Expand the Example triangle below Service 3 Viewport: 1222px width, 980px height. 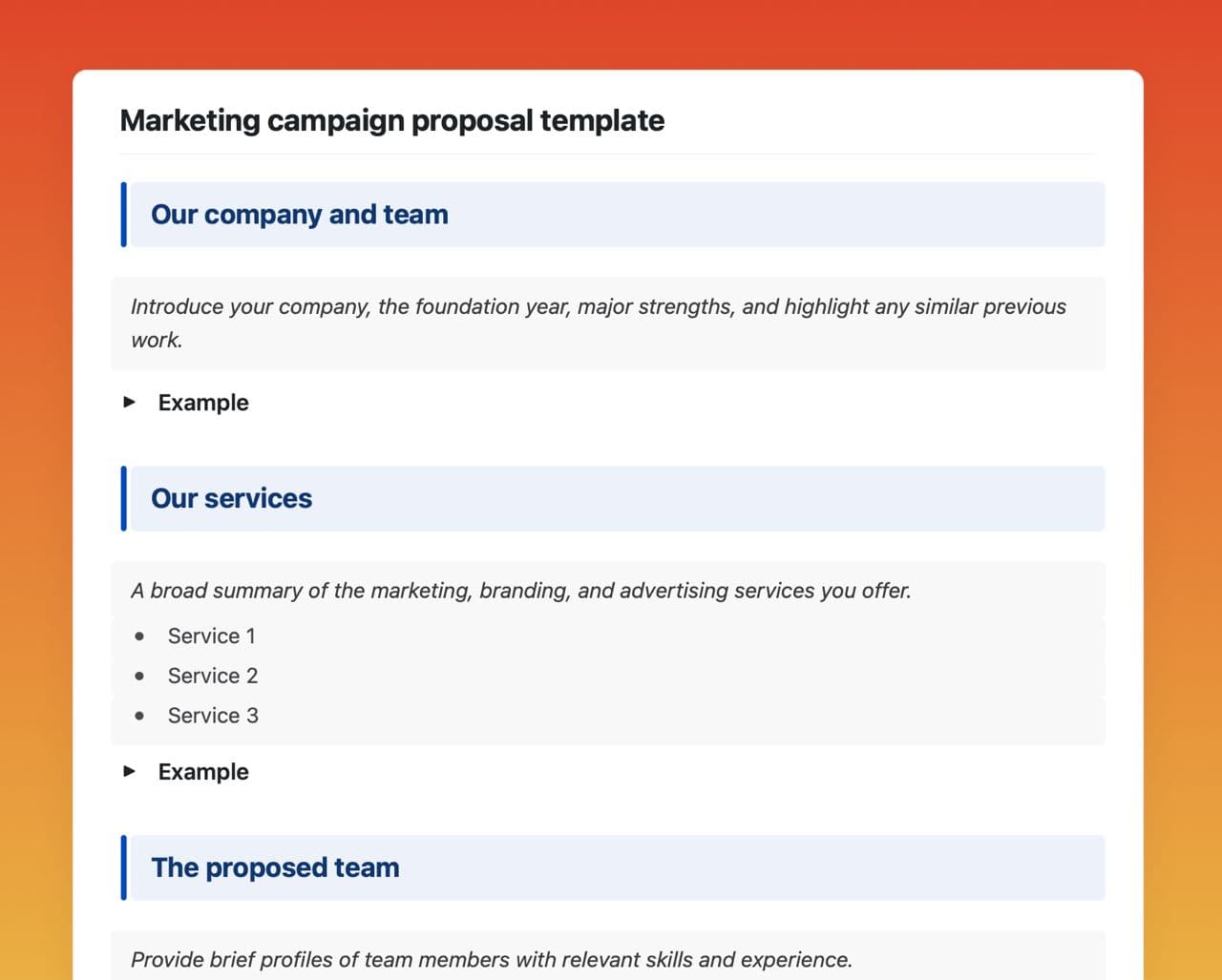coord(130,771)
